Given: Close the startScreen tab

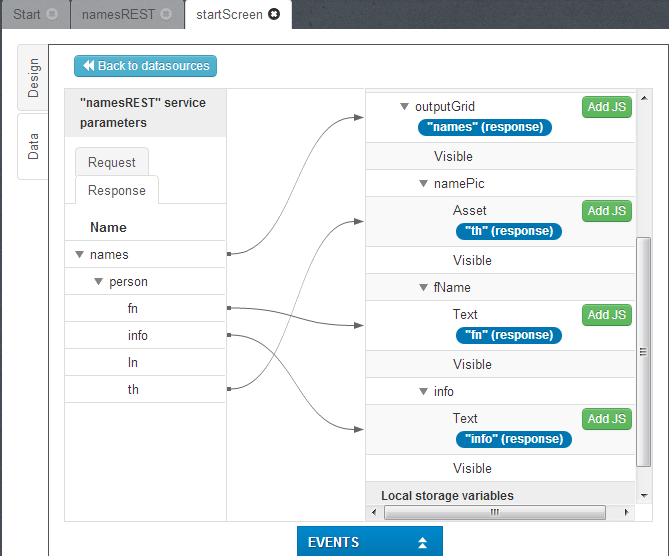Looking at the screenshot, I should 274,15.
